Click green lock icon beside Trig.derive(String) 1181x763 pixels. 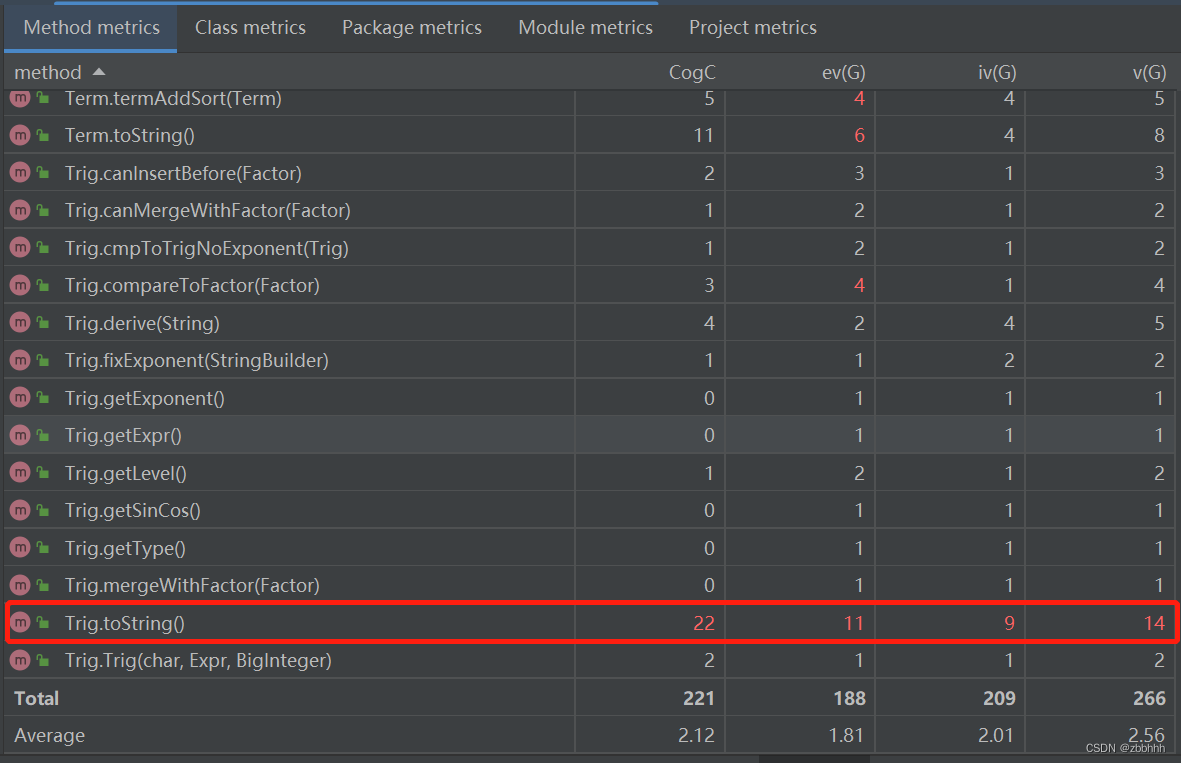pyautogui.click(x=44, y=322)
